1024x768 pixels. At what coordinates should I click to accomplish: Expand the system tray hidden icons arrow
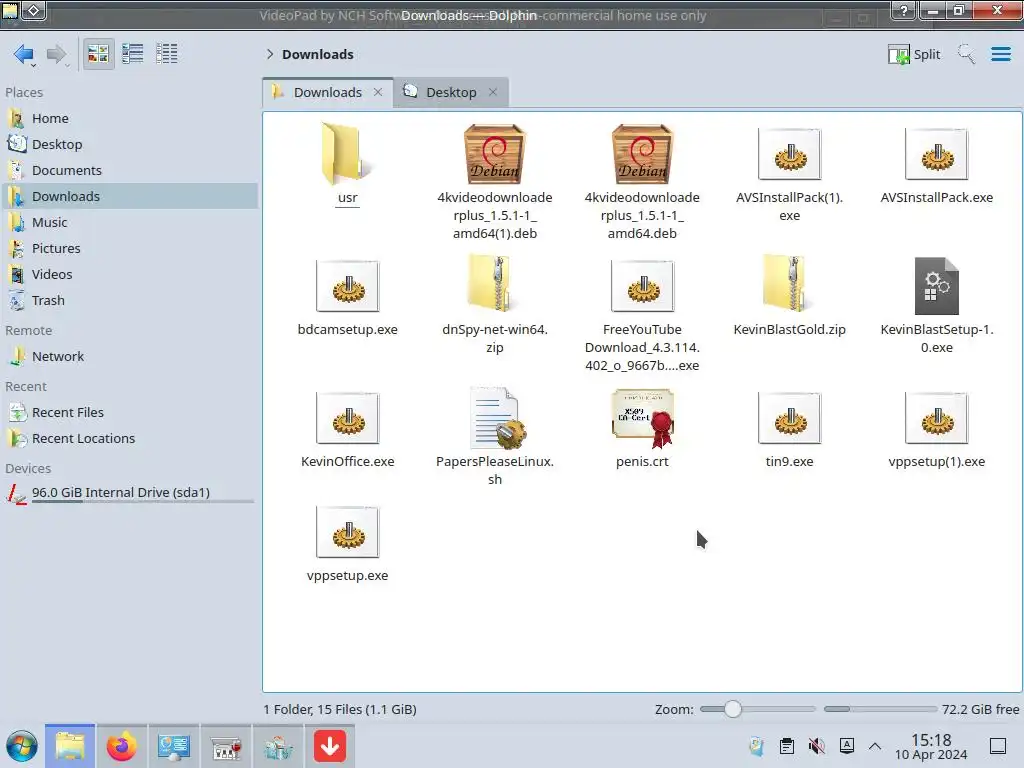coord(875,746)
